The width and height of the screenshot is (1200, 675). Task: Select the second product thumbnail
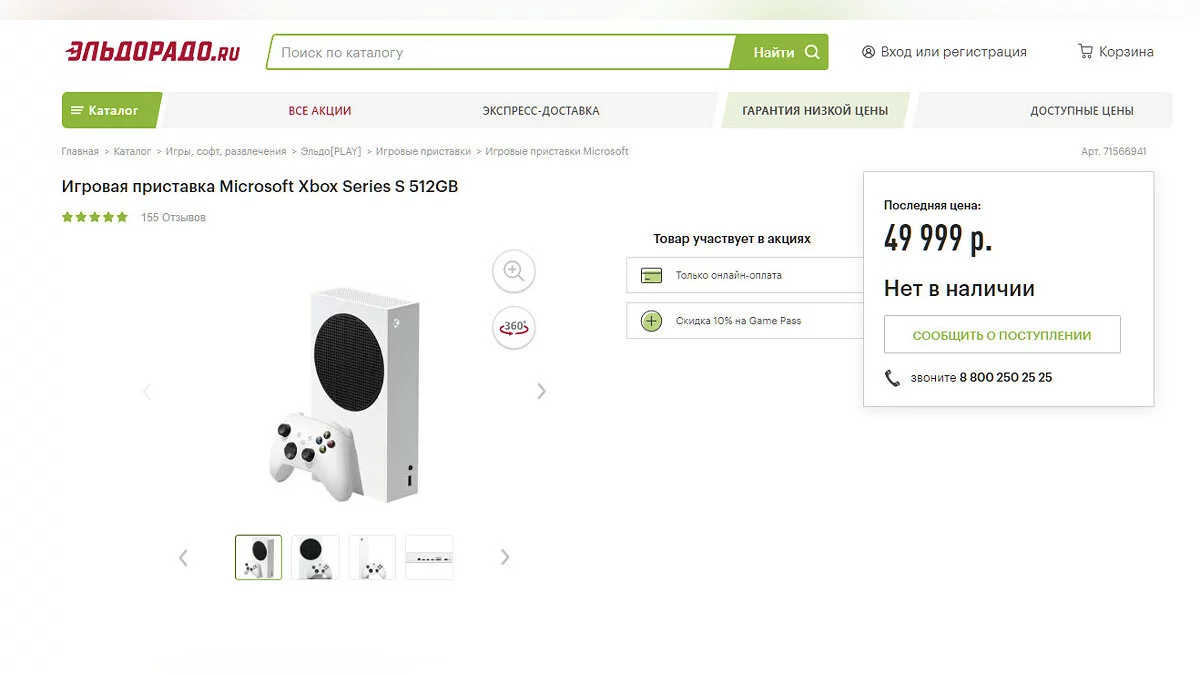click(x=315, y=557)
